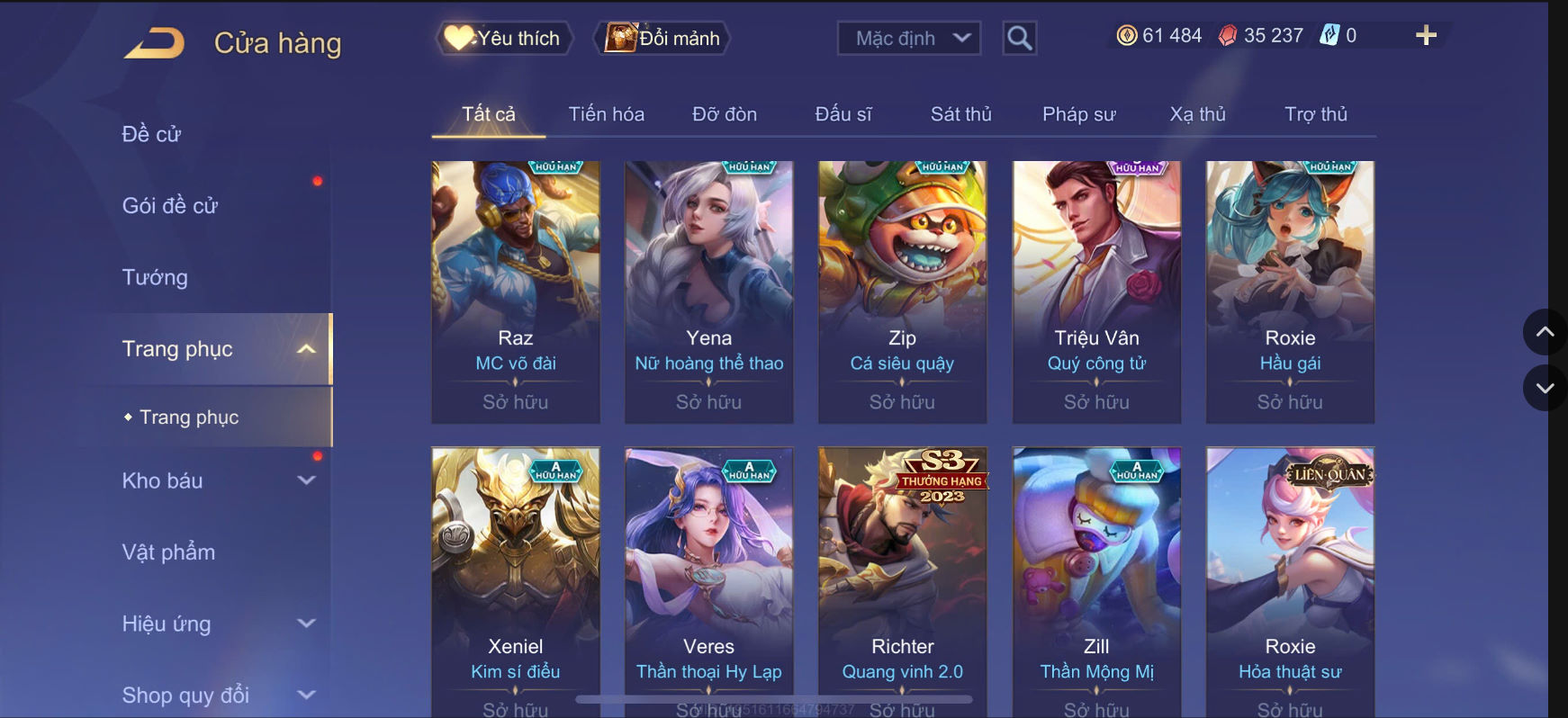Screen dimensions: 1568x718
Task: Collapse the Trang phục sidebar section
Action: (306, 349)
